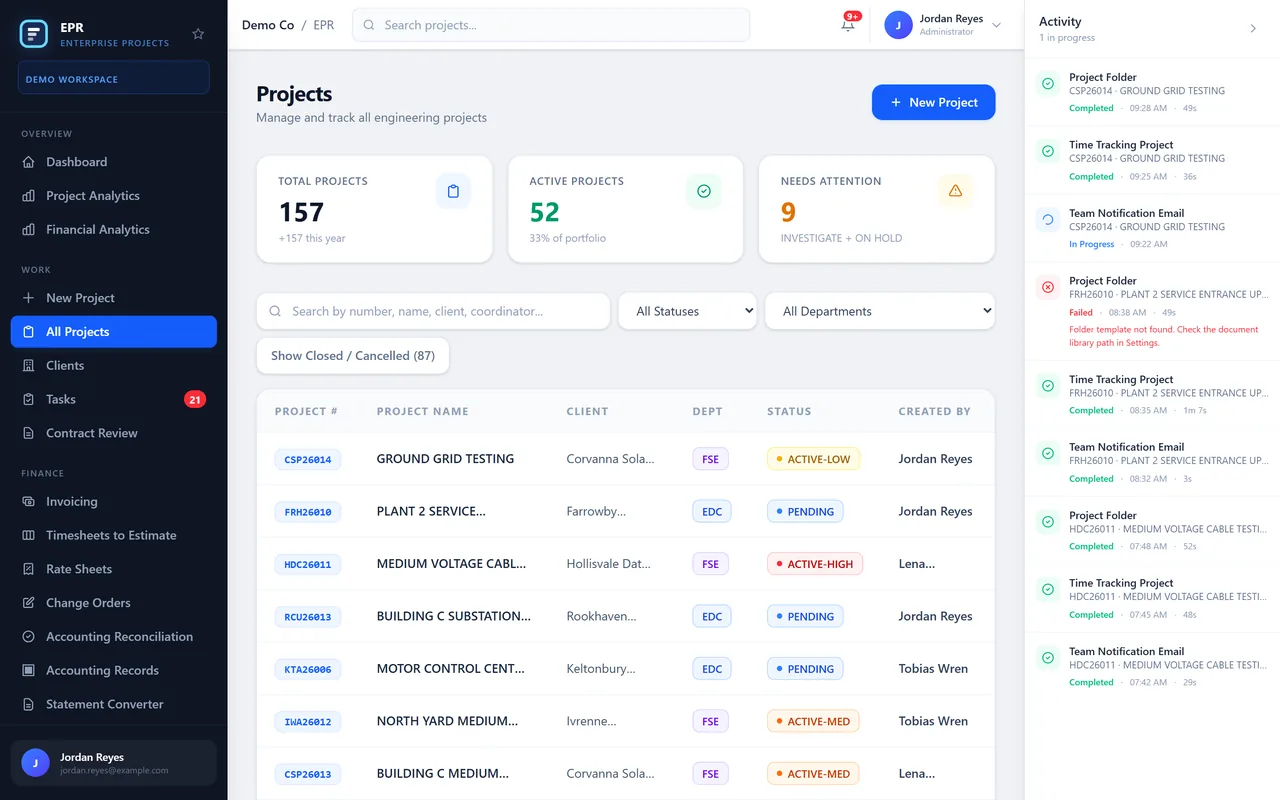Screen dimensions: 1280x800
Task: Focus the Search projects top field
Action: tap(551, 25)
